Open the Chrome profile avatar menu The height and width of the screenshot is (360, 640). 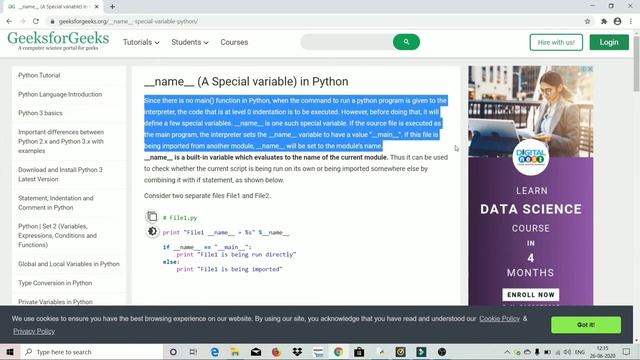pos(617,21)
